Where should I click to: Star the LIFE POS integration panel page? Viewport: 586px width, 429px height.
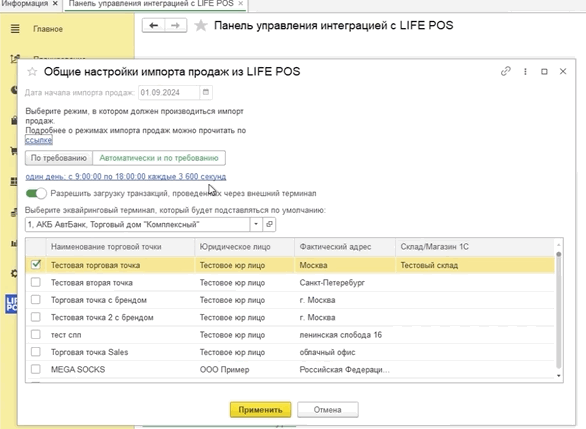[x=201, y=25]
